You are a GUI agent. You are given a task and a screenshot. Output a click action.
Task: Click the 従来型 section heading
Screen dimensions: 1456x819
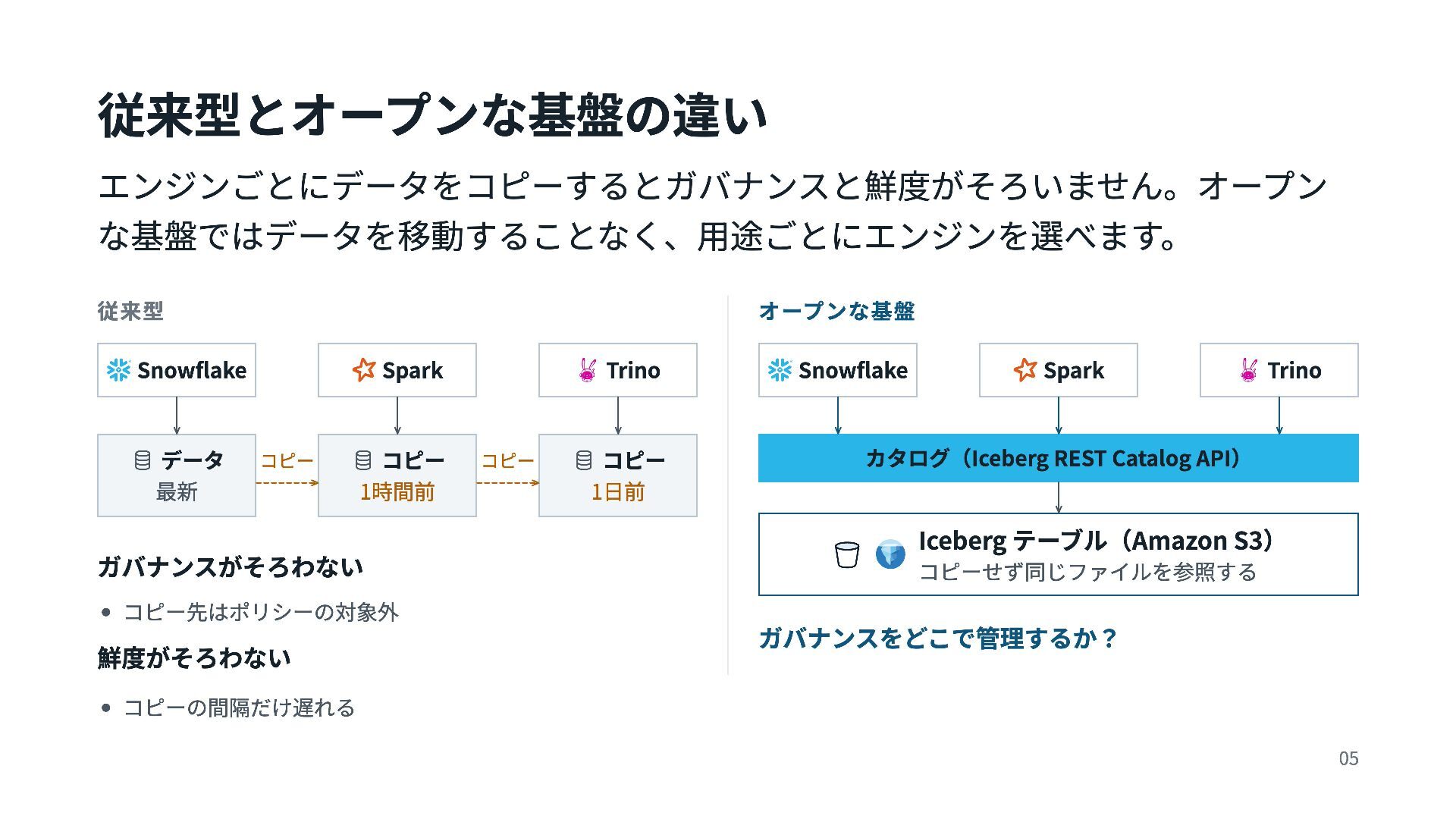click(130, 311)
